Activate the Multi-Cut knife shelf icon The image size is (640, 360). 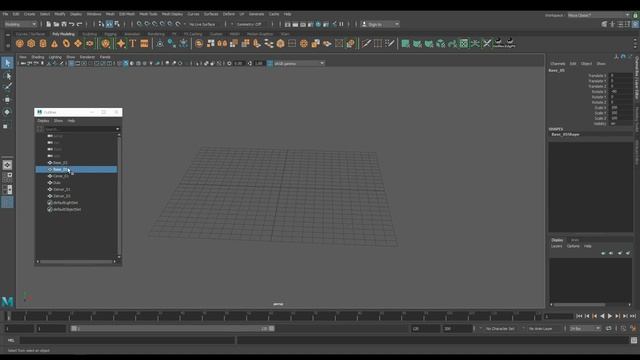click(x=366, y=43)
